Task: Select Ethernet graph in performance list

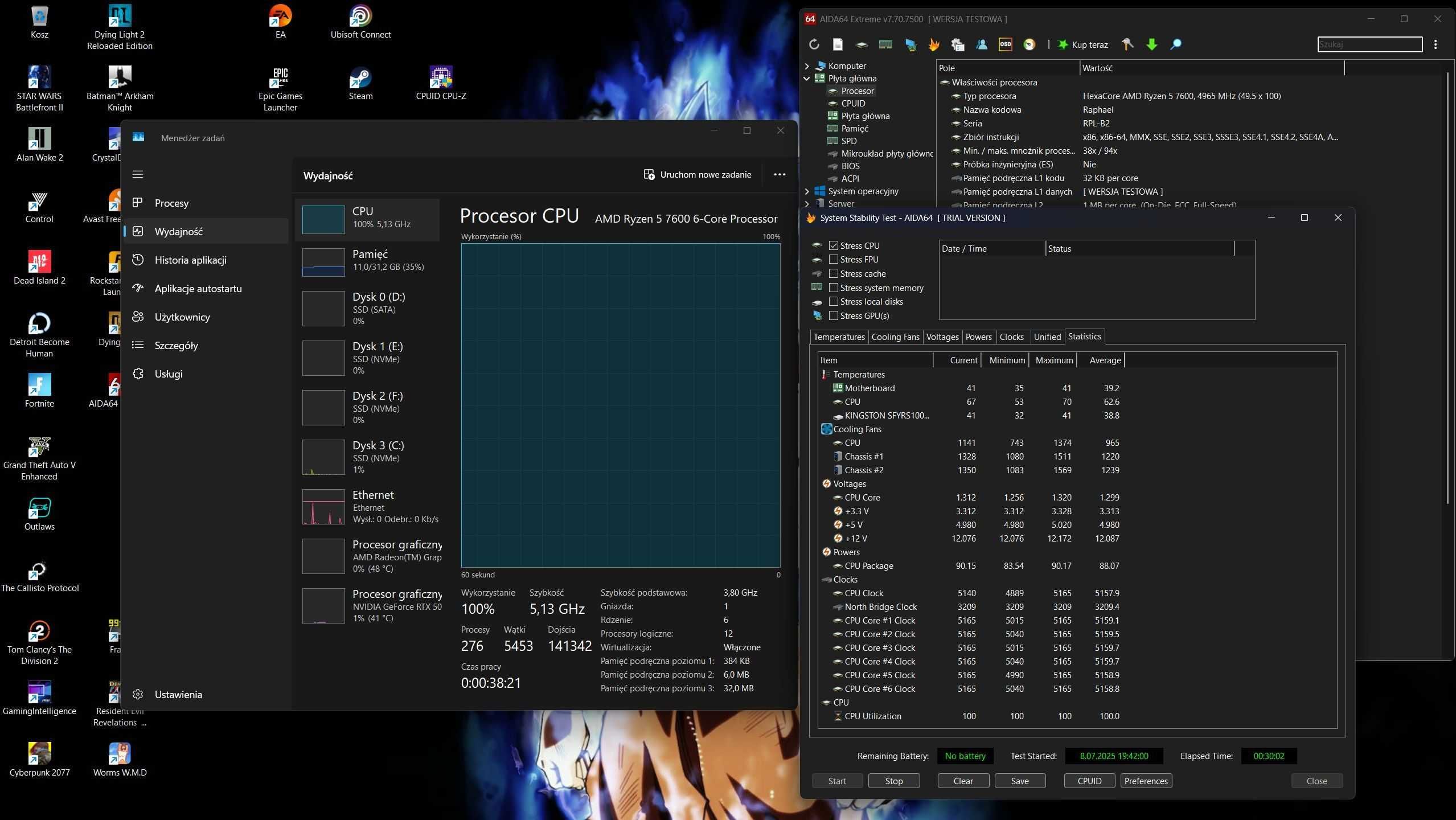Action: 367,507
